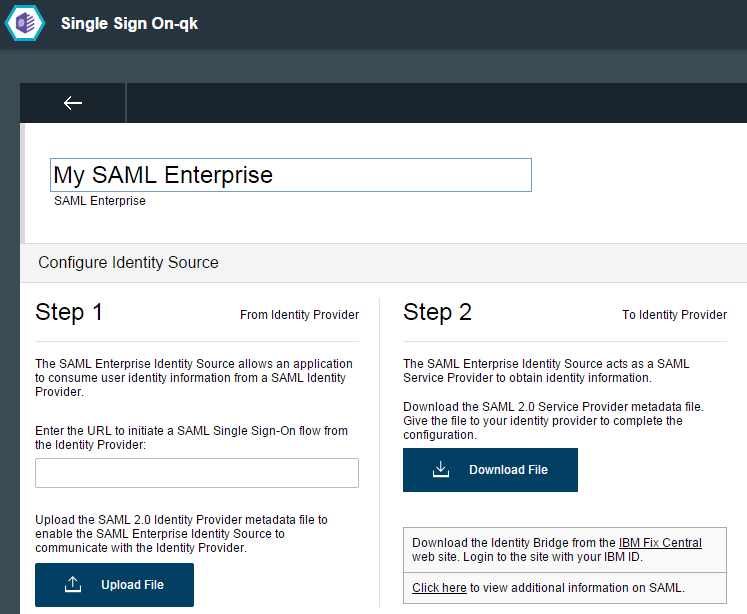Click the SAML Enterprise subtitle text
747x614 pixels.
coord(100,201)
